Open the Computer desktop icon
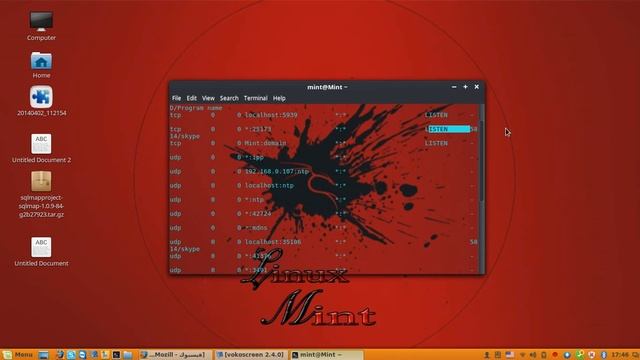This screenshot has height=360, width=640. 41,26
